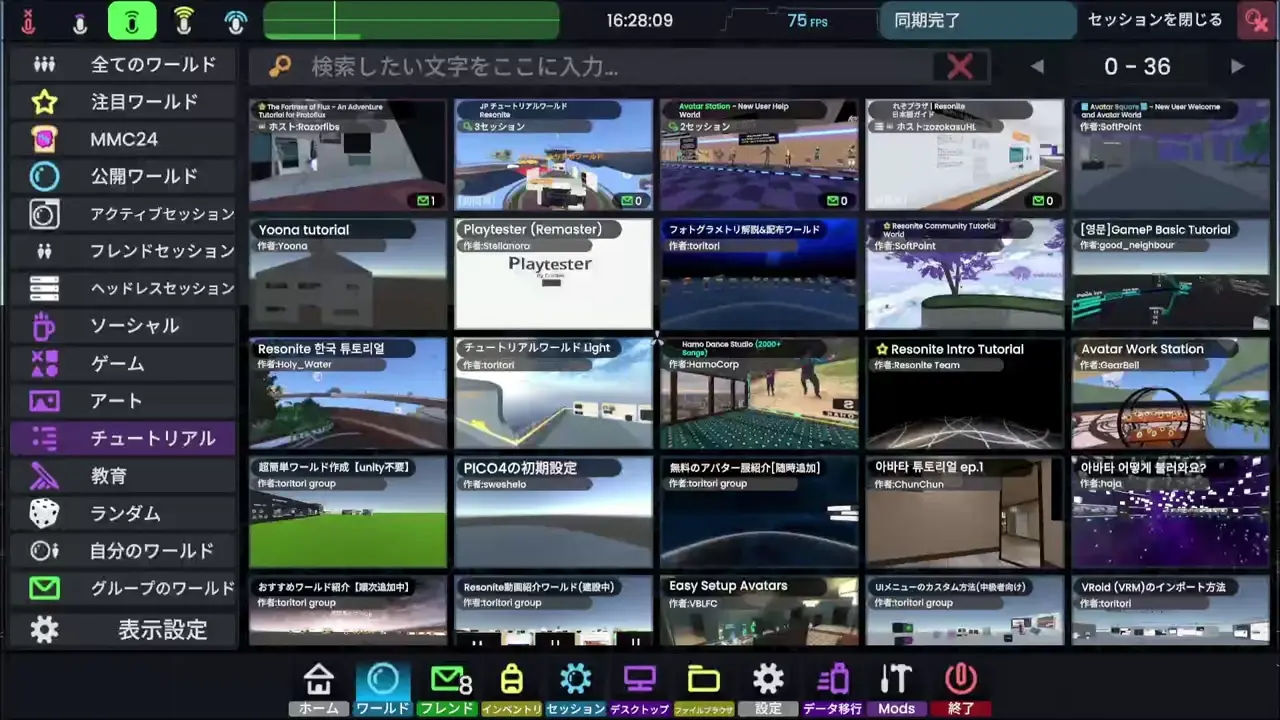Toggle the green voice transmit indicator

pyautogui.click(x=132, y=20)
